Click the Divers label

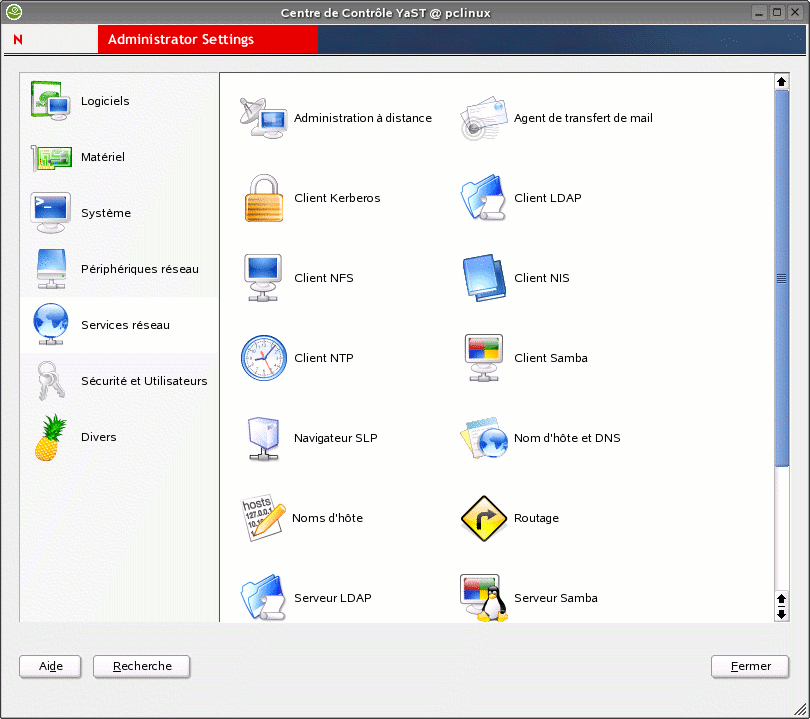pyautogui.click(x=98, y=437)
